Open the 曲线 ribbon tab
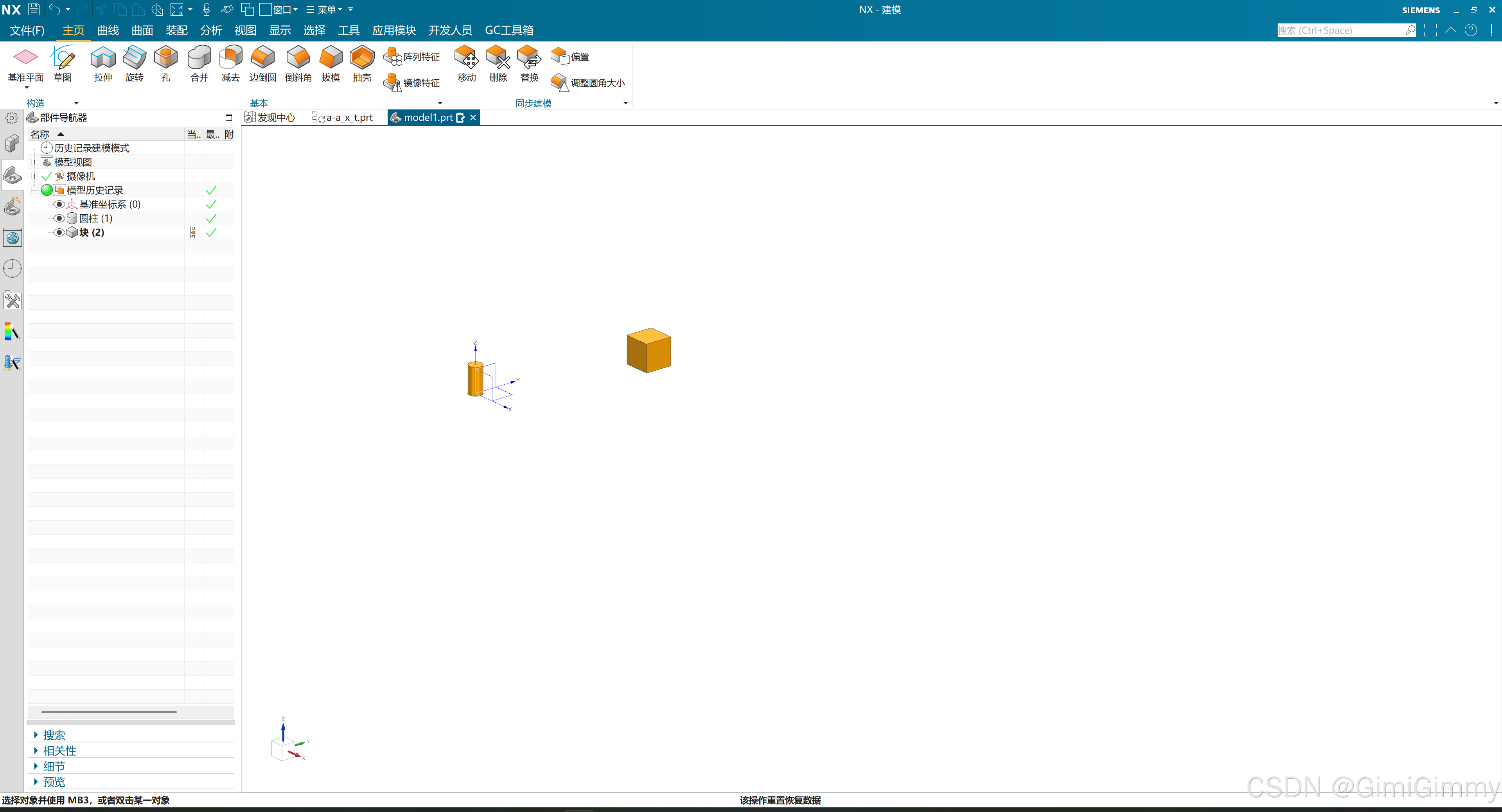The height and width of the screenshot is (812, 1502). (x=108, y=30)
